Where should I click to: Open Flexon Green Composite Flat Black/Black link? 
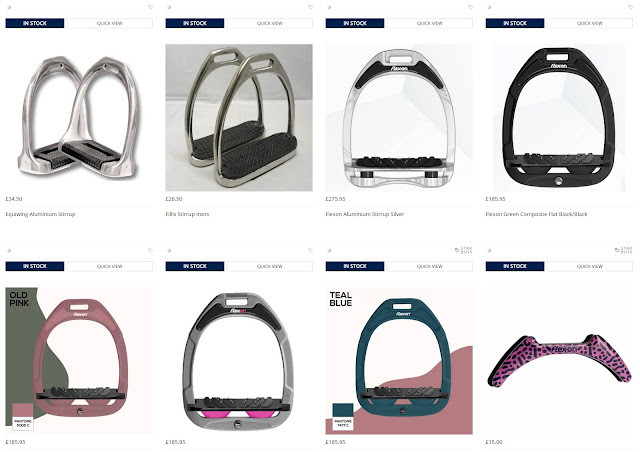coord(536,214)
